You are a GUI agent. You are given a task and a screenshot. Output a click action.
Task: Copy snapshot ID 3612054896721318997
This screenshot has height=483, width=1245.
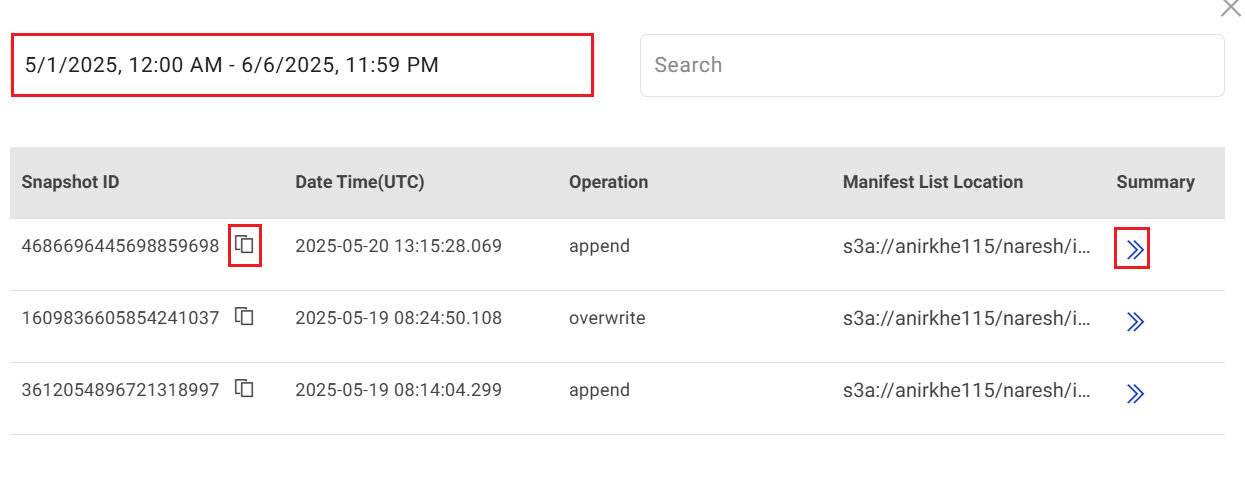pyautogui.click(x=245, y=389)
